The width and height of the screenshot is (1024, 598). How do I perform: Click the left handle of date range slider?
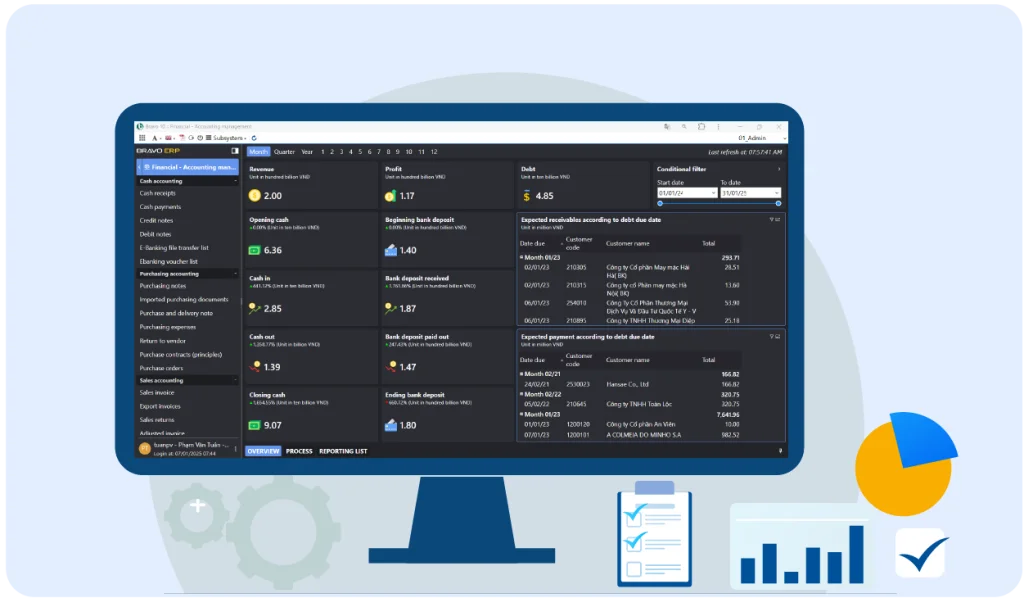pyautogui.click(x=660, y=203)
